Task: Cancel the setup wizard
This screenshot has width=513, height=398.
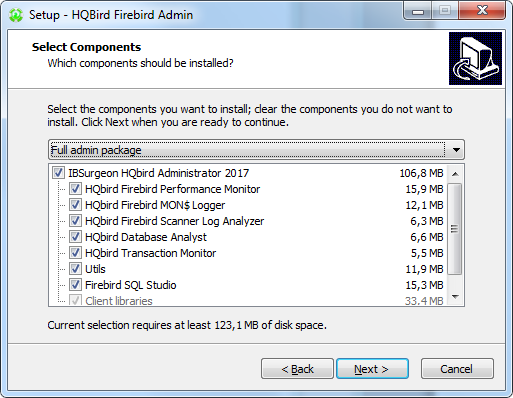Action: 457,369
